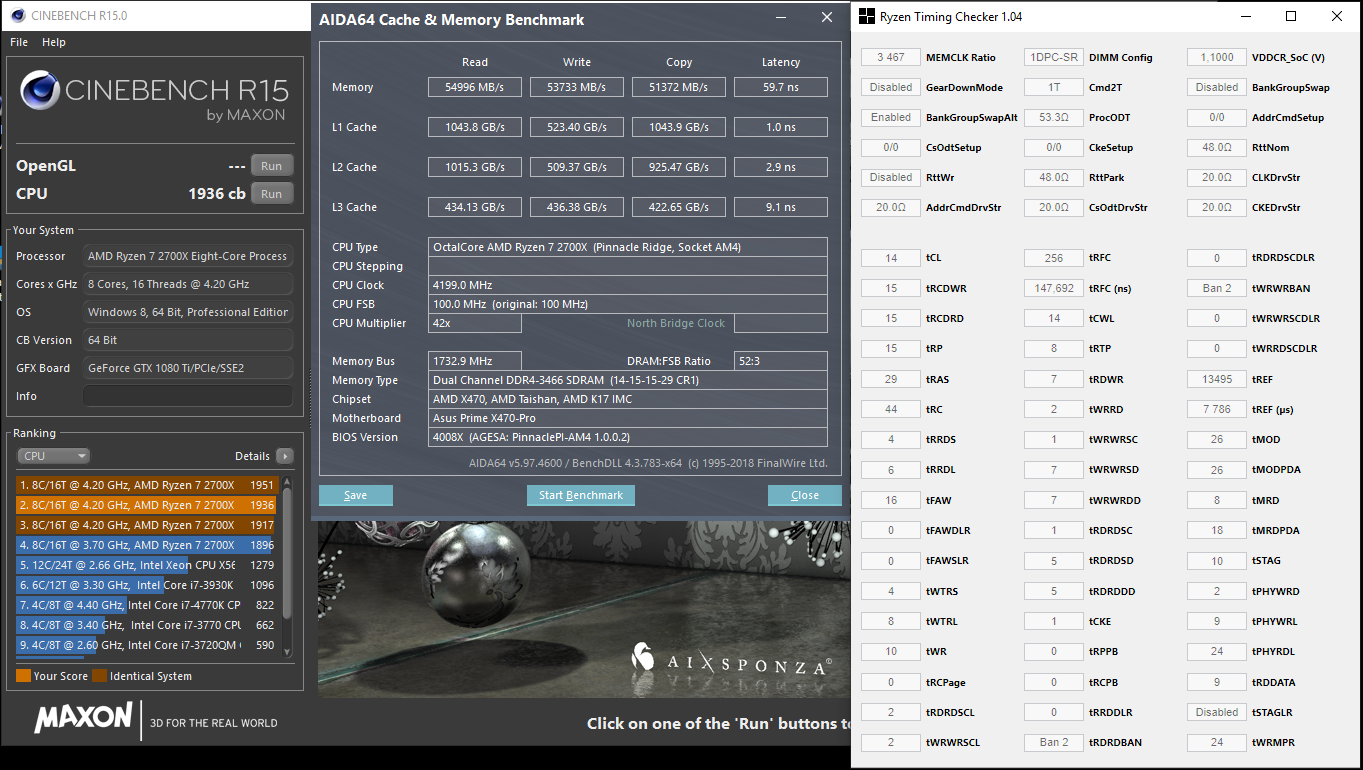
Task: Click the Info input field in Cinebench
Action: coord(188,396)
